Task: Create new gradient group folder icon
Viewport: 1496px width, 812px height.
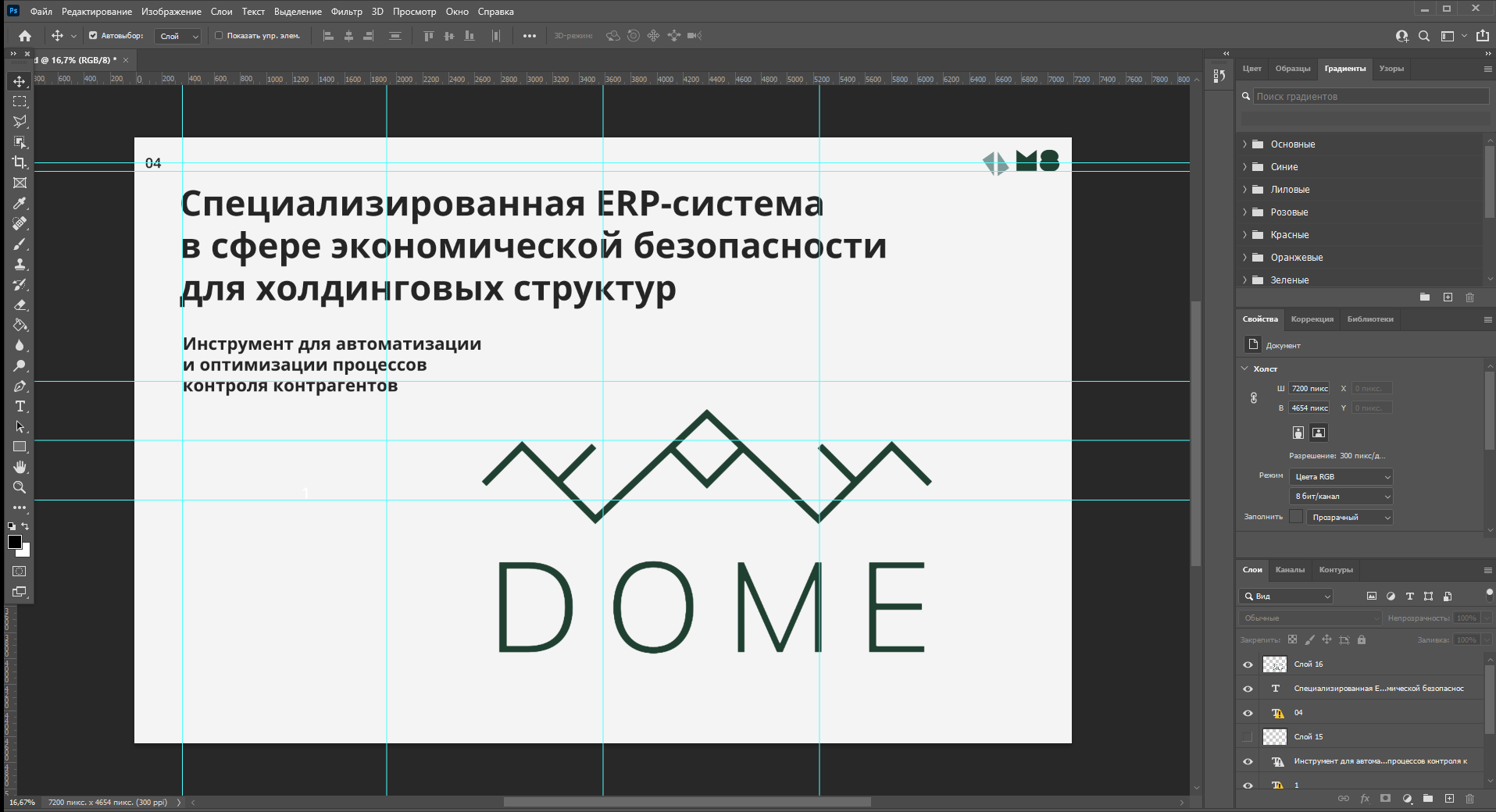Action: 1425,297
